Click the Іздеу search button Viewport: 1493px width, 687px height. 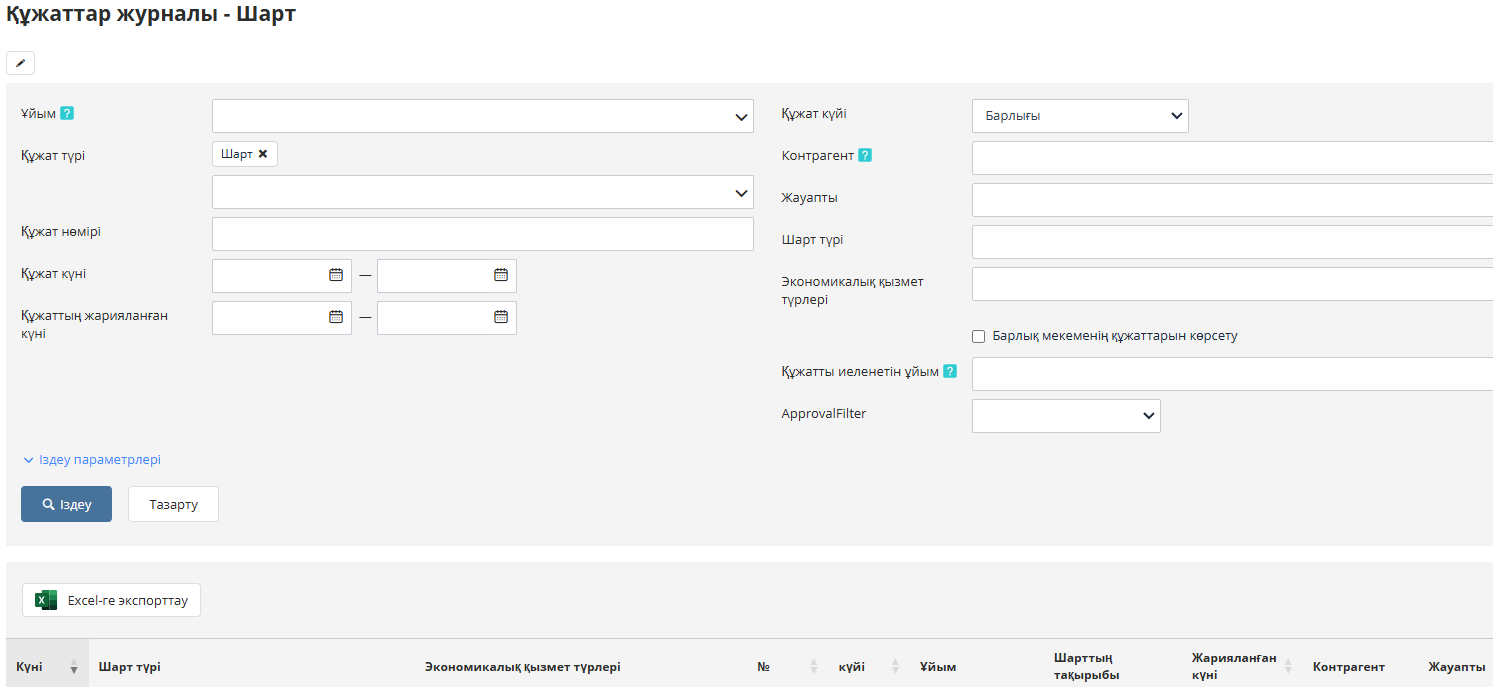(66, 504)
